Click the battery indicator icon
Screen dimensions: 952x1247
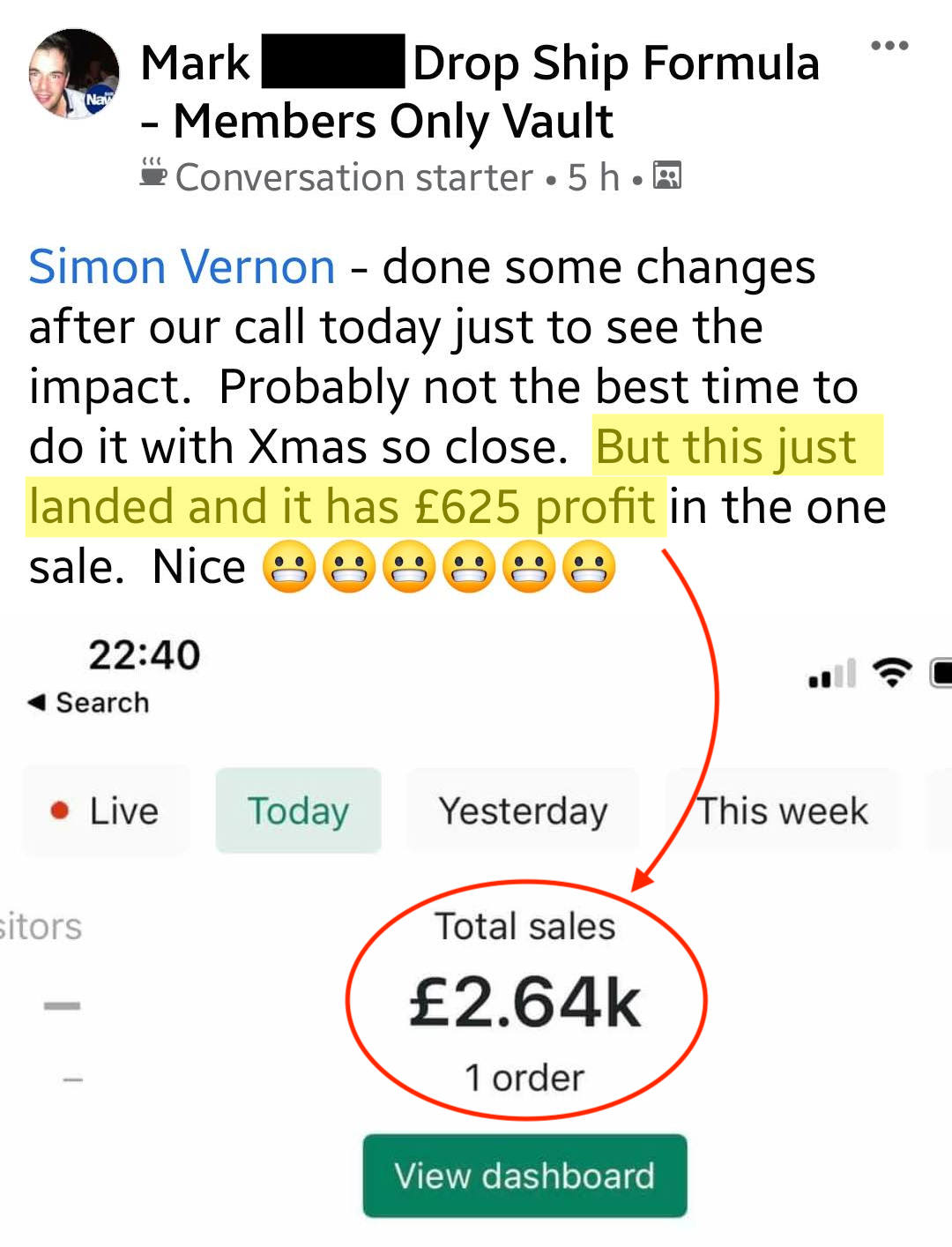[x=941, y=673]
